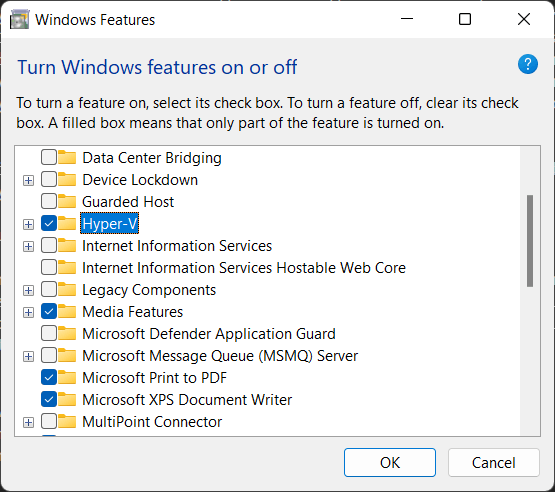Click the blue help question mark icon
The width and height of the screenshot is (555, 492).
click(x=528, y=64)
